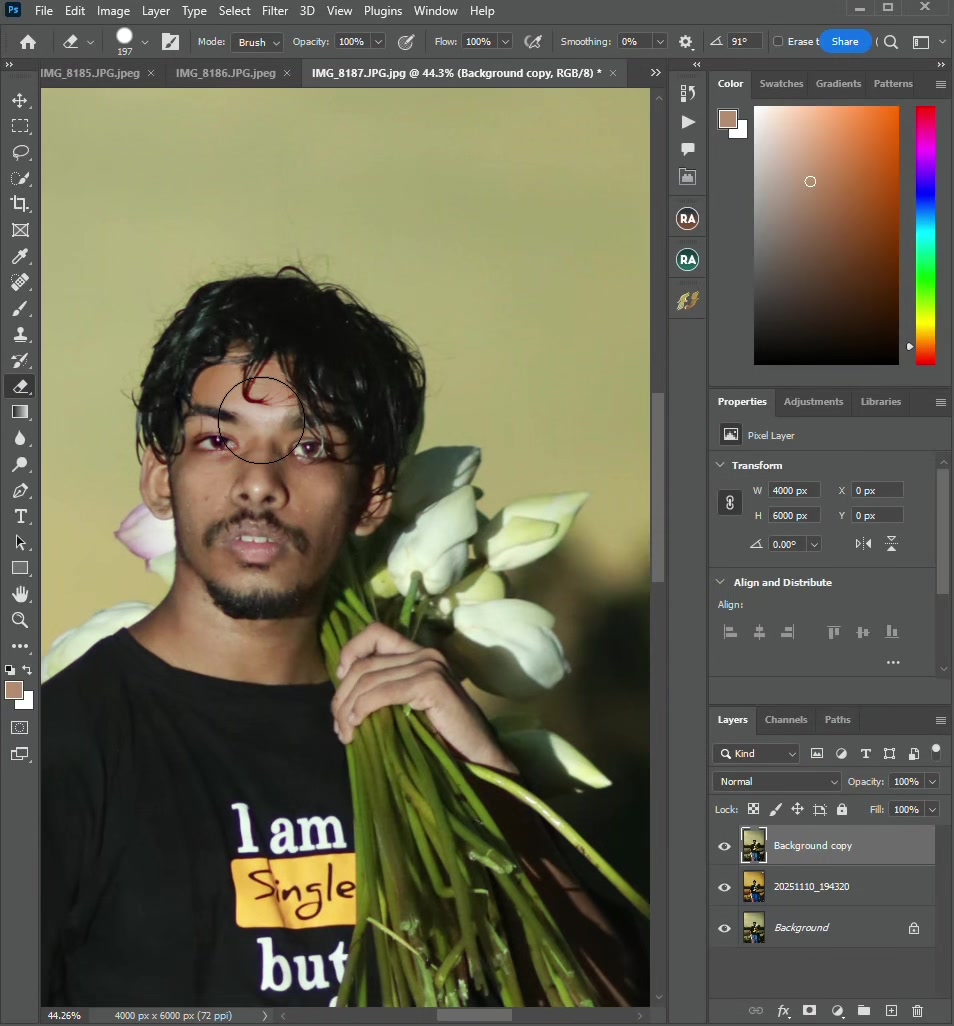Open the eraser Mode dropdown
954x1026 pixels.
[x=259, y=42]
